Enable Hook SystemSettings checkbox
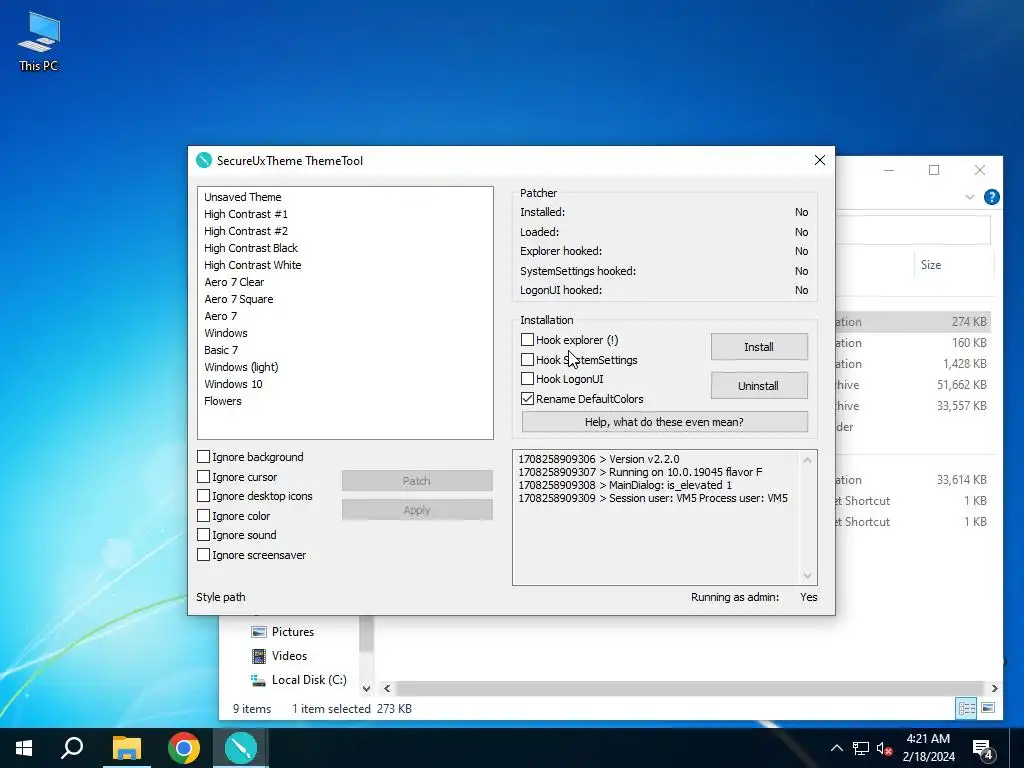 [x=527, y=360]
